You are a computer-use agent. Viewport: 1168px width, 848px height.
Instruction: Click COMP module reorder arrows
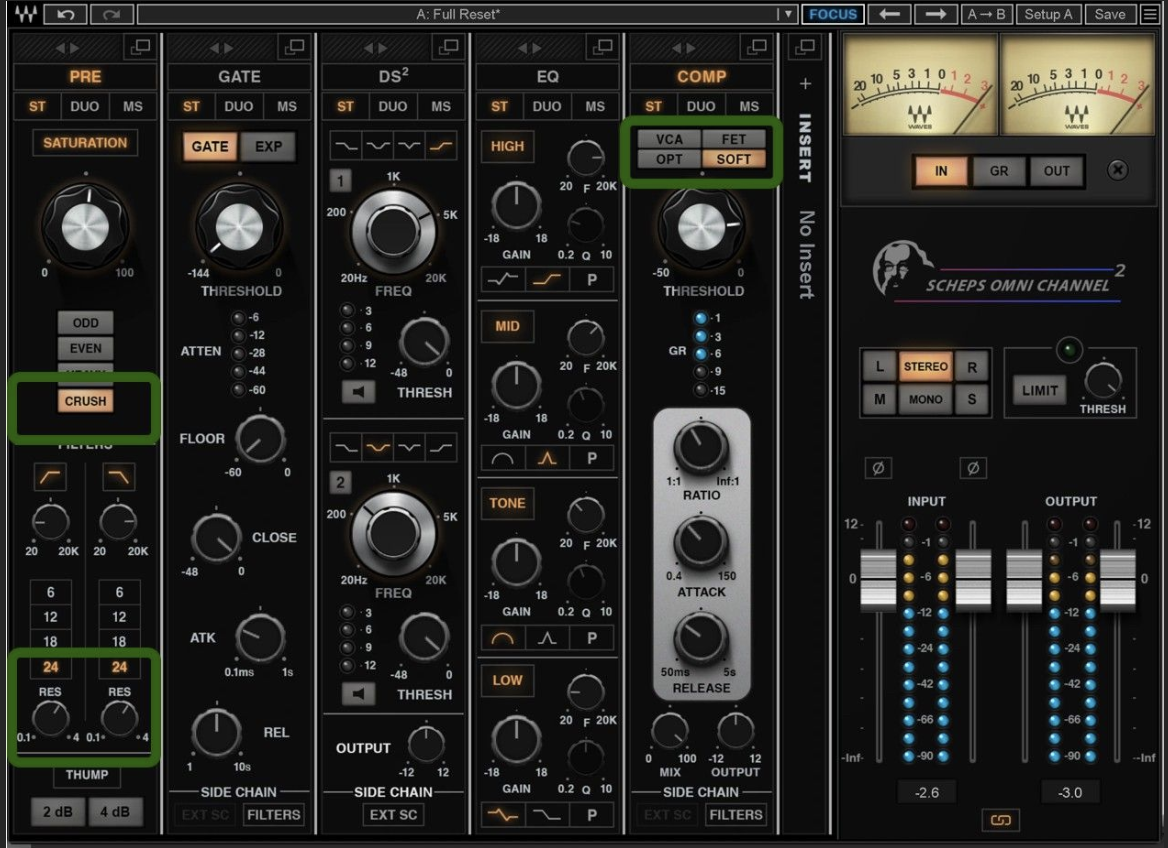tap(684, 48)
